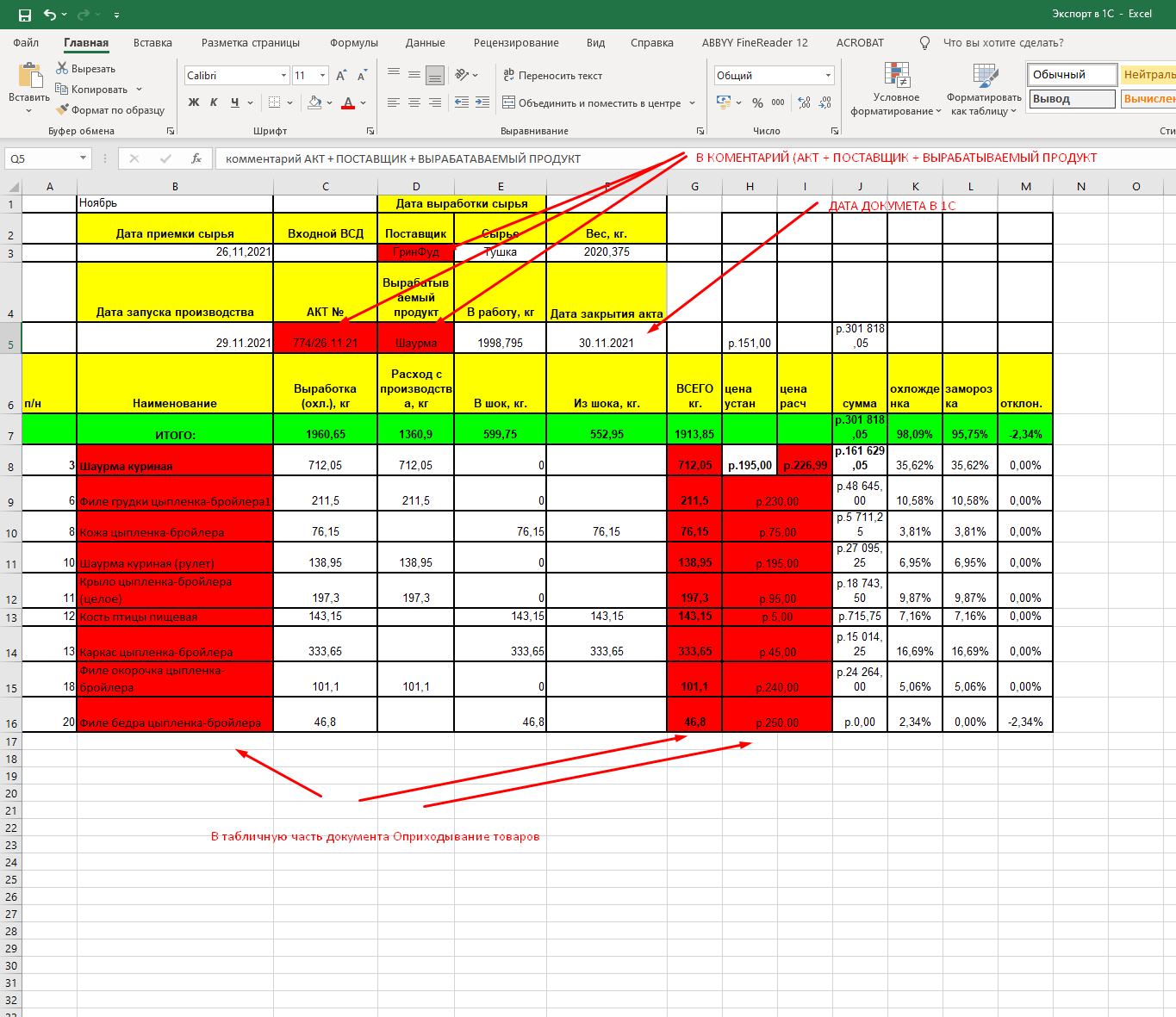Click the percent style icon
This screenshot has height=1017, width=1176.
[x=757, y=102]
